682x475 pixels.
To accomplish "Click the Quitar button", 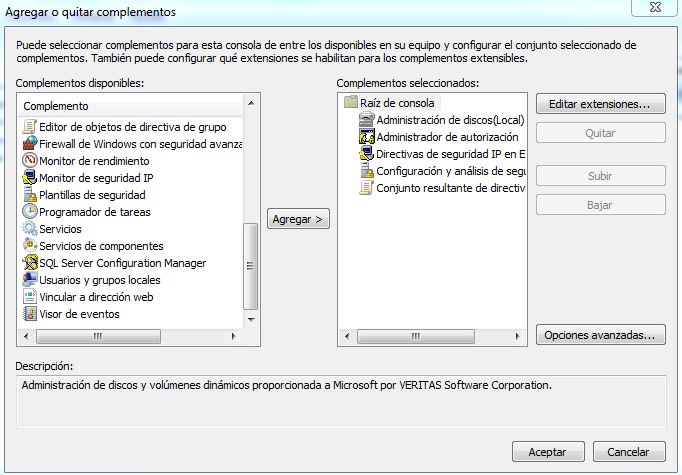I will [x=601, y=133].
